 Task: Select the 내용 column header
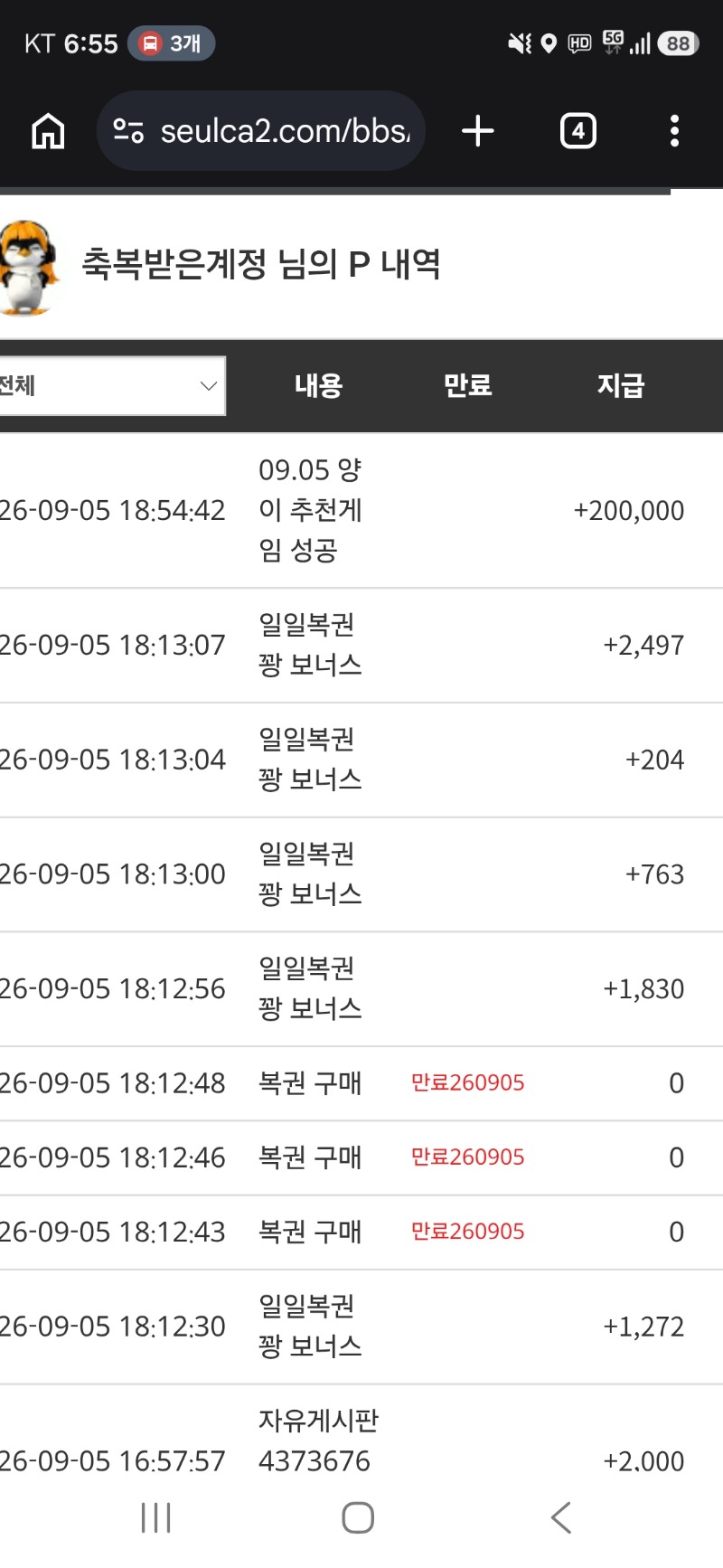pyautogui.click(x=318, y=386)
